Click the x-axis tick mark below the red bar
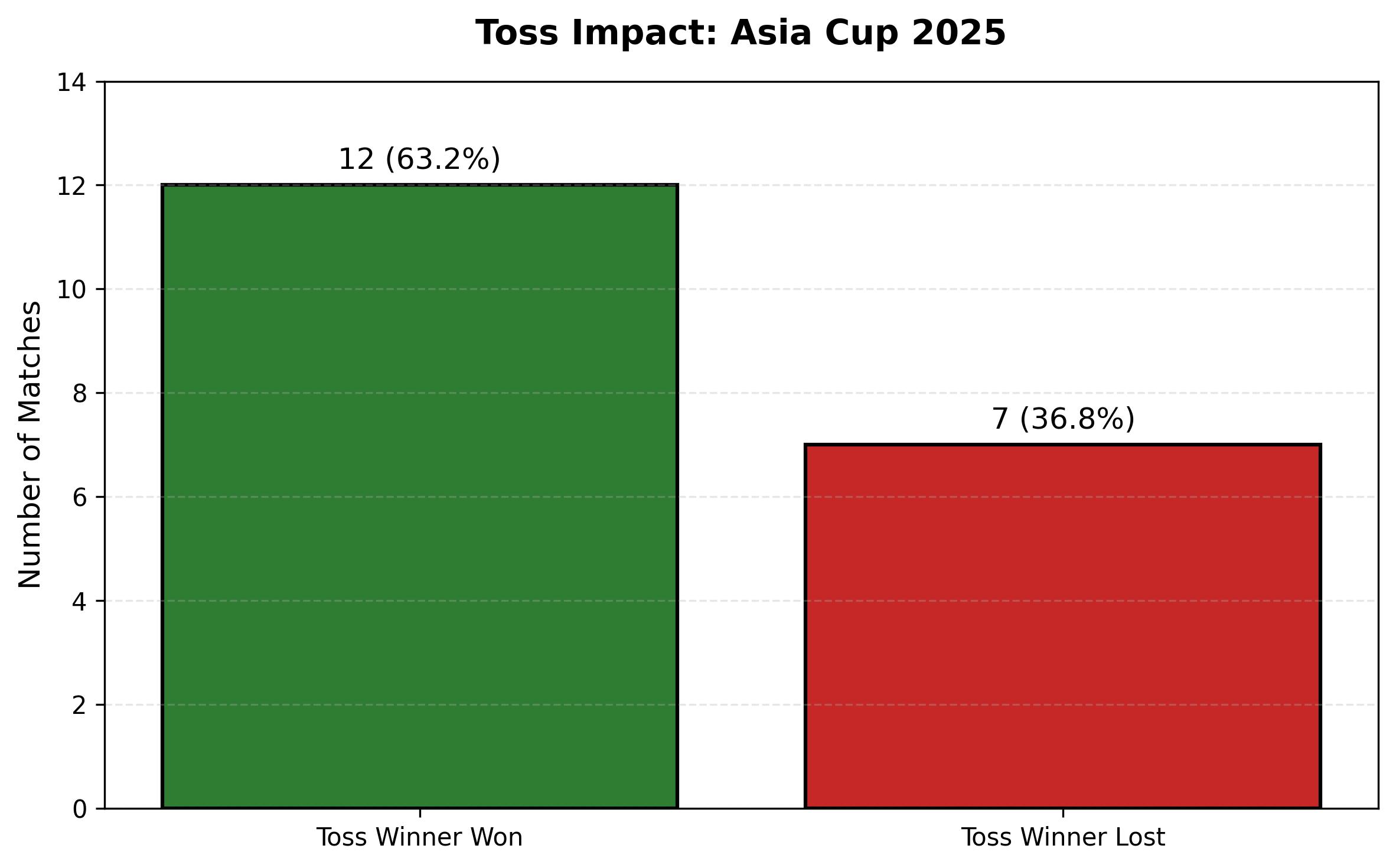 click(x=1063, y=812)
